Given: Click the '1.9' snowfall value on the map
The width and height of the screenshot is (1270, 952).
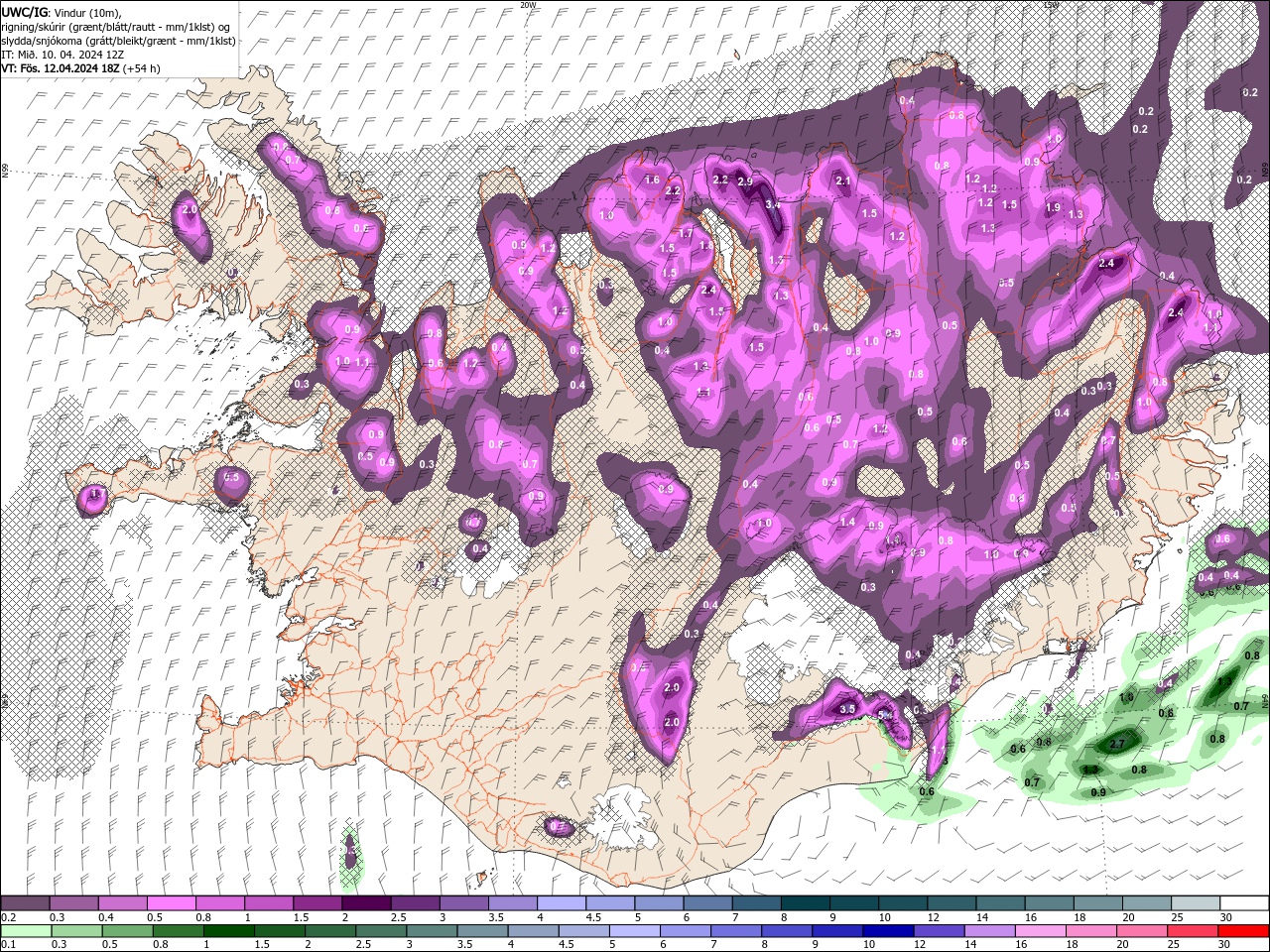Looking at the screenshot, I should tap(1054, 207).
